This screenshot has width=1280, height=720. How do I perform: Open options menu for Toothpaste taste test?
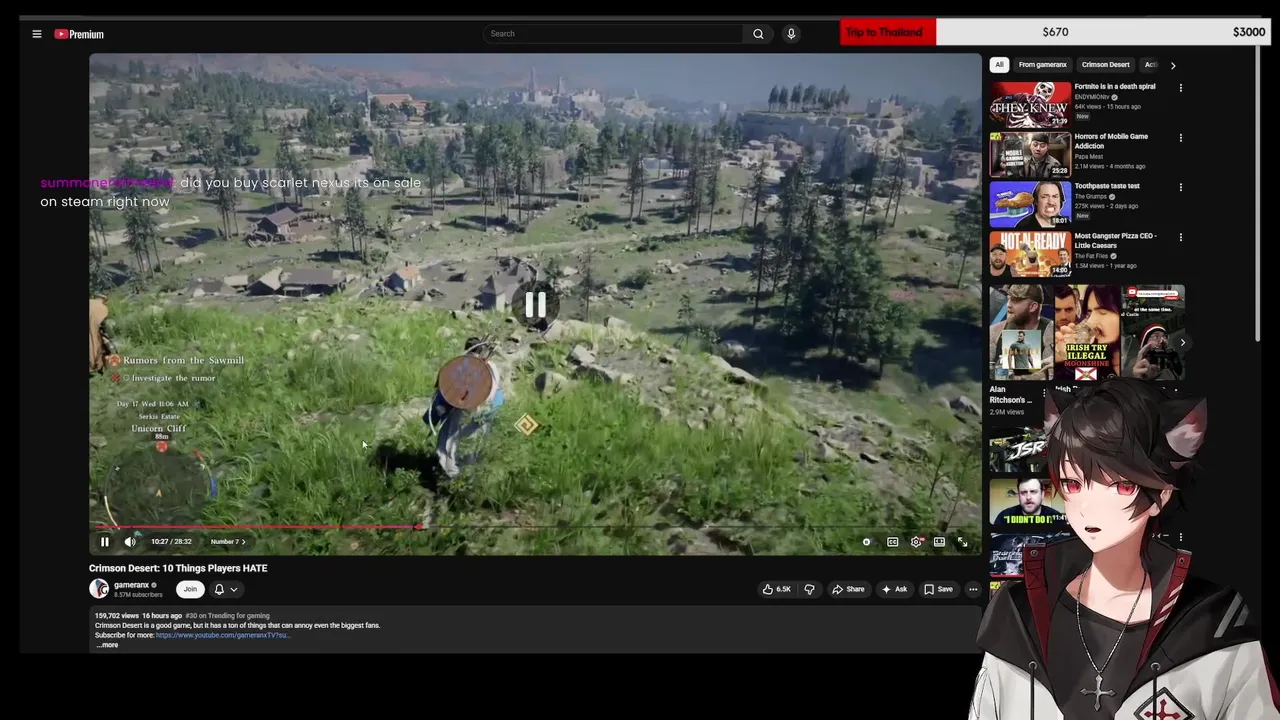pos(1180,187)
